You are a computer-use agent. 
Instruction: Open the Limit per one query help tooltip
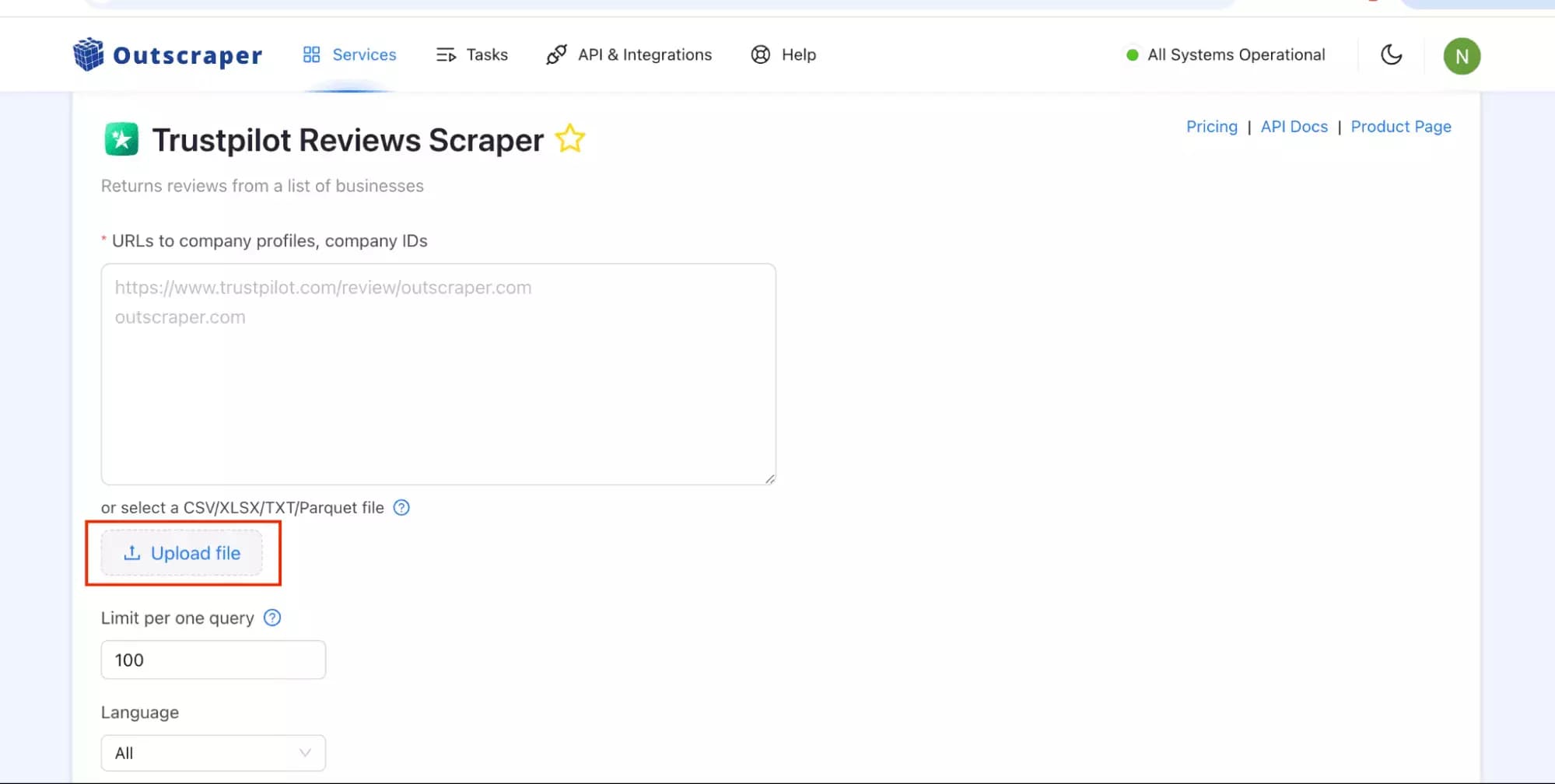pos(271,617)
